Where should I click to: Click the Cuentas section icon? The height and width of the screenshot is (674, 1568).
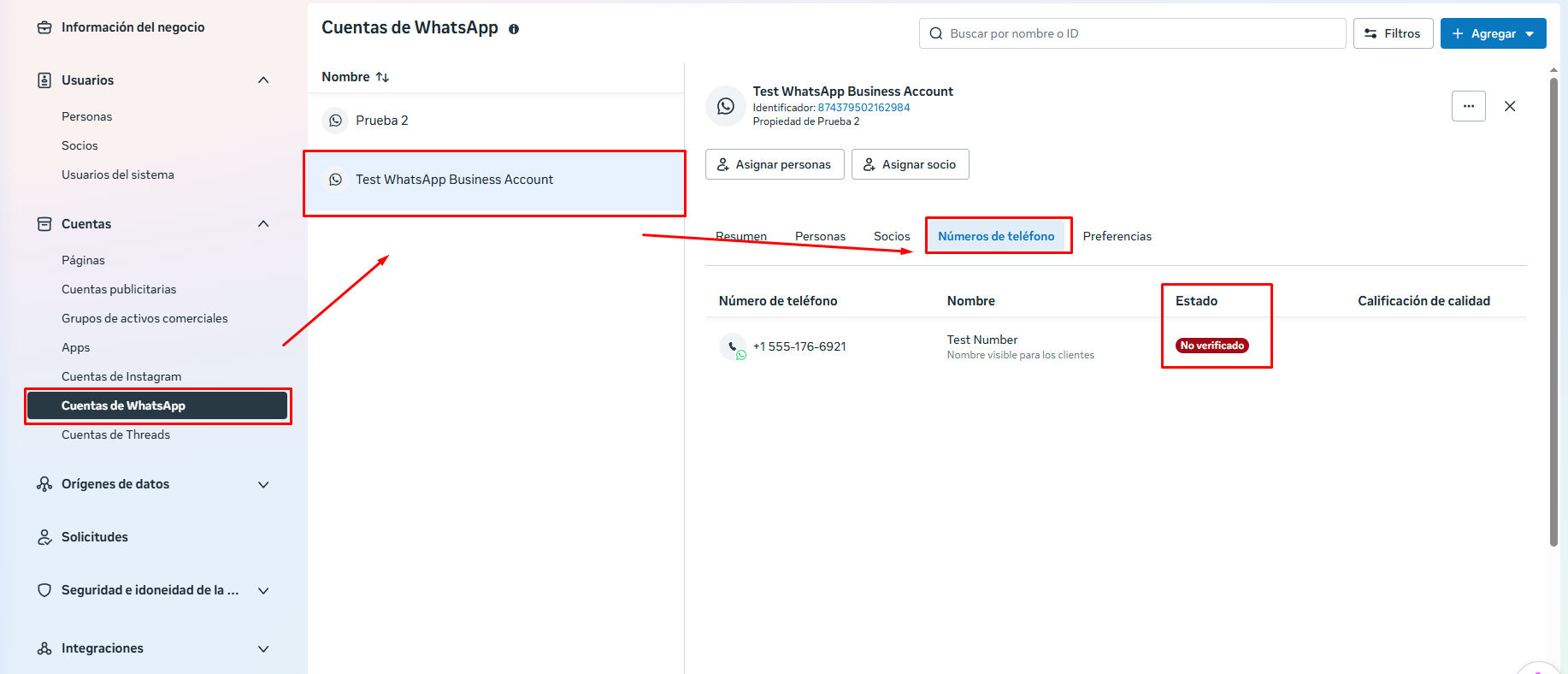44,224
